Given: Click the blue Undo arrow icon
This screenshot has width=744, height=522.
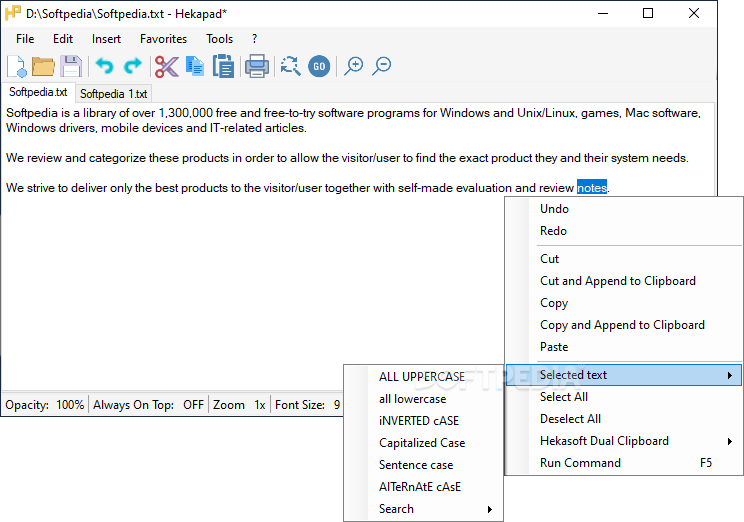Looking at the screenshot, I should click(x=104, y=66).
